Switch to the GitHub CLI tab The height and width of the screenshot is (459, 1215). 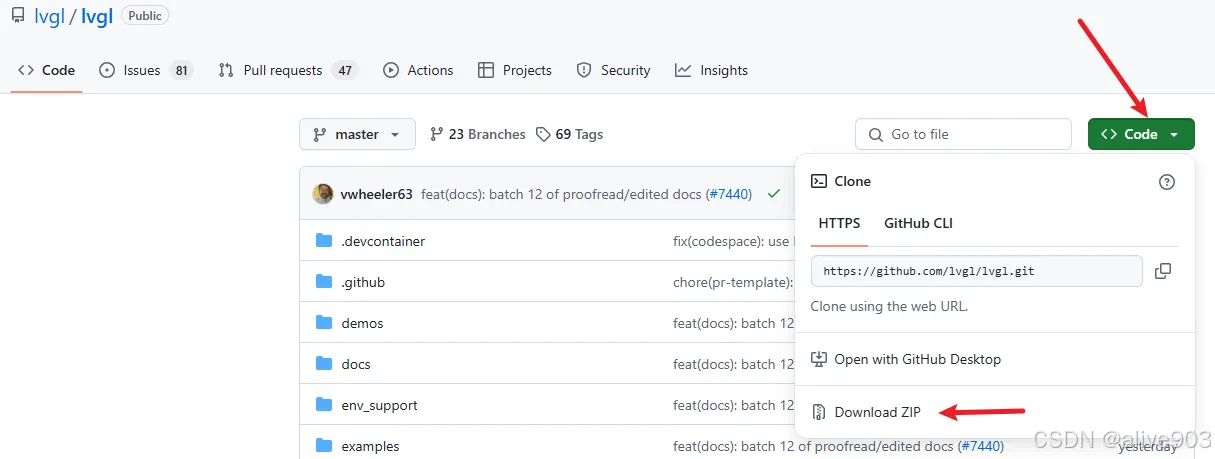click(x=918, y=223)
